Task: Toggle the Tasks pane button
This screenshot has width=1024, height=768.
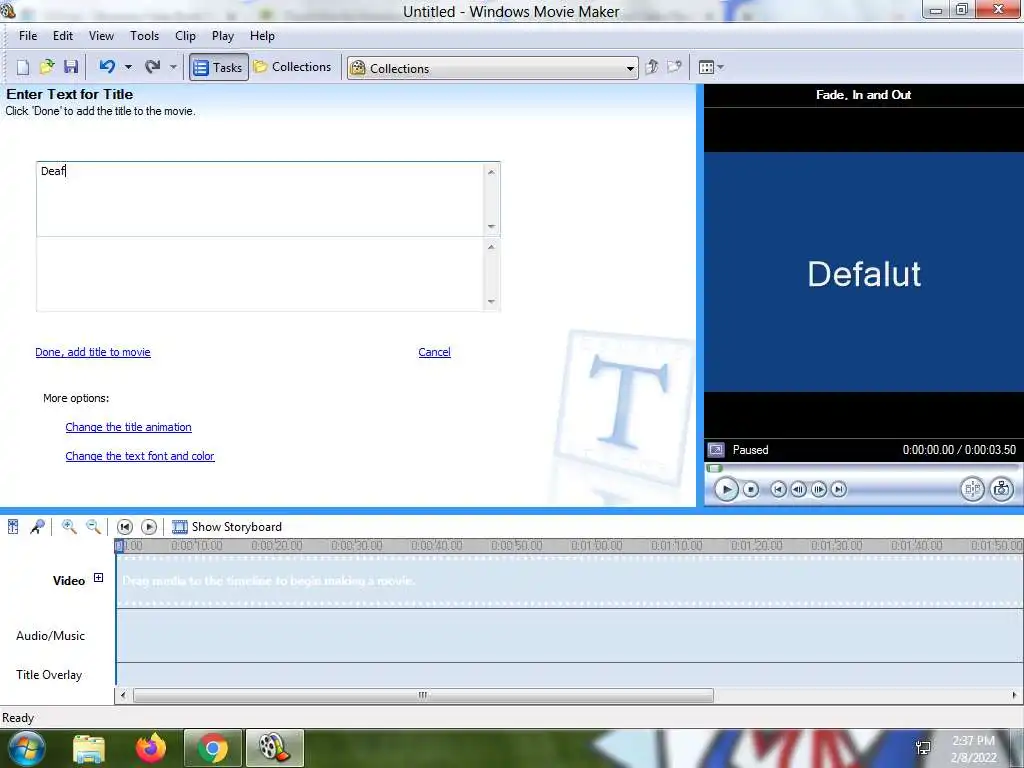Action: pos(219,67)
